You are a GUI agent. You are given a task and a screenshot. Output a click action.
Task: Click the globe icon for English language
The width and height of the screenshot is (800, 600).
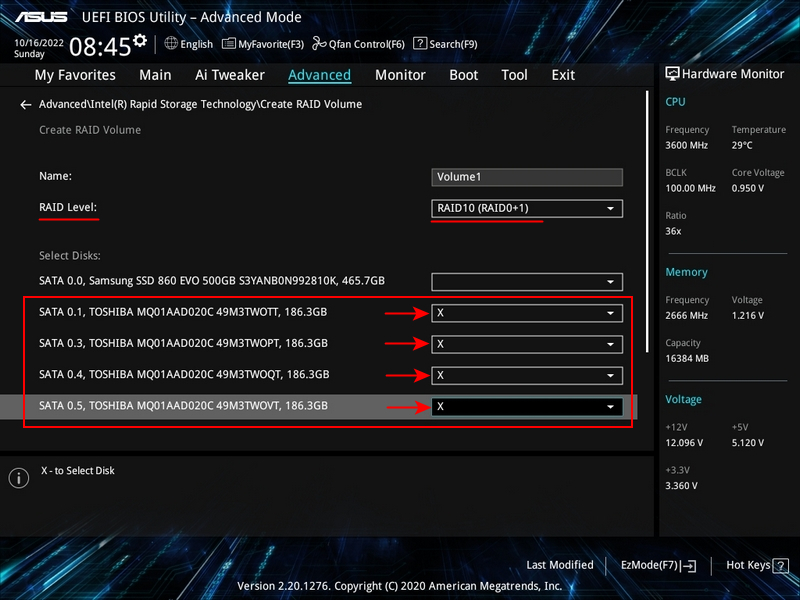[171, 44]
